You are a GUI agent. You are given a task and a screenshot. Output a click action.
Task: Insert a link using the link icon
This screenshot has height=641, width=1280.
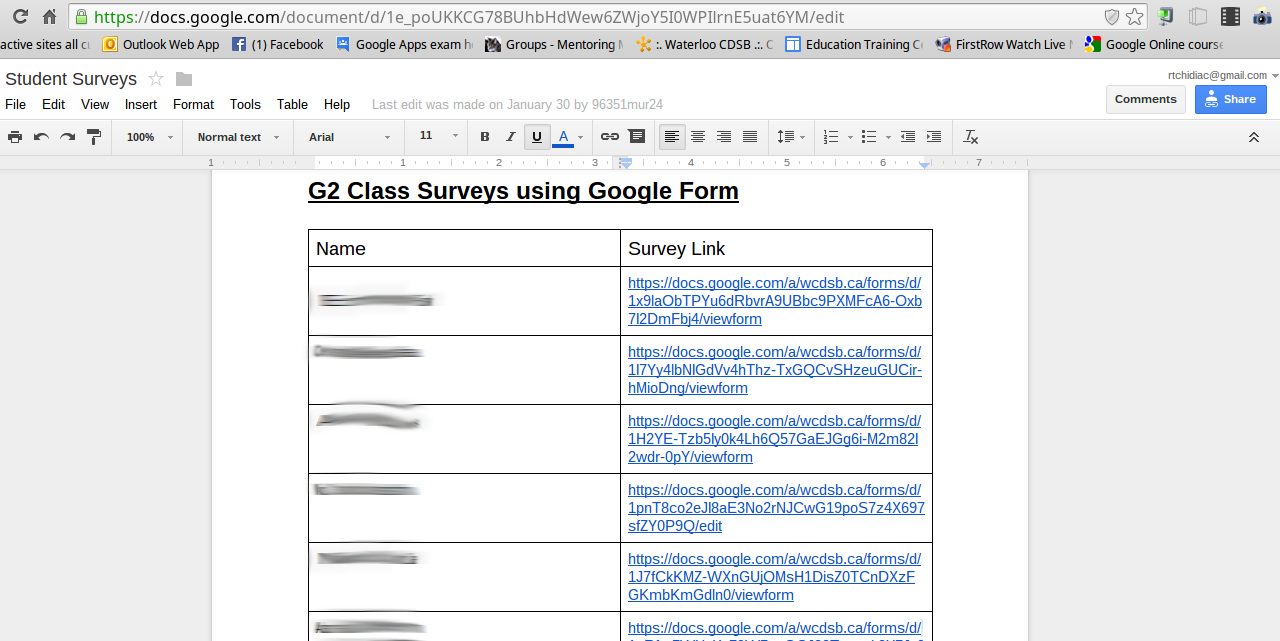point(610,137)
